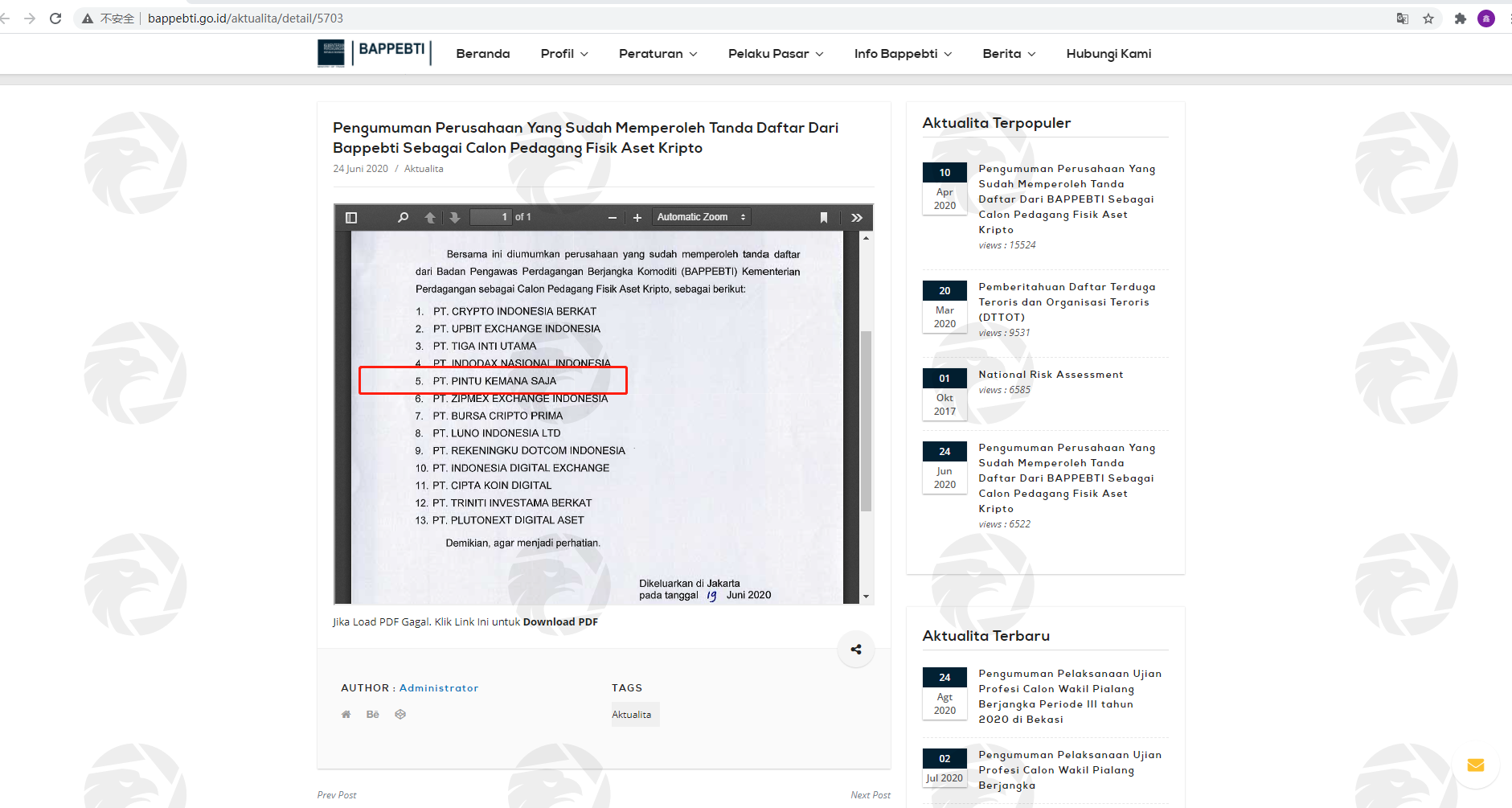Open the Administrator author link
The image size is (1512, 808).
point(439,688)
